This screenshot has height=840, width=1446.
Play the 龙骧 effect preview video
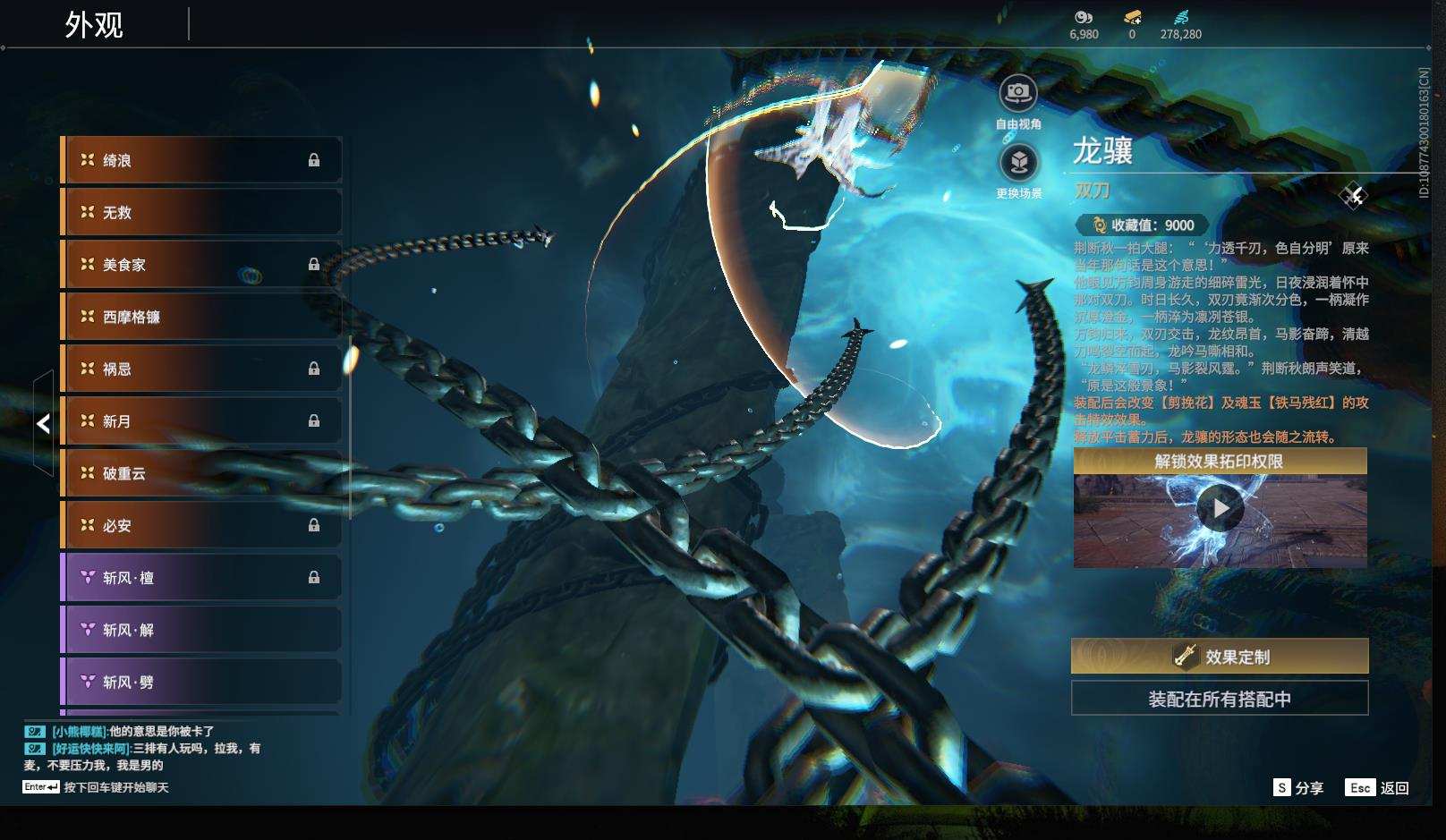[x=1221, y=508]
